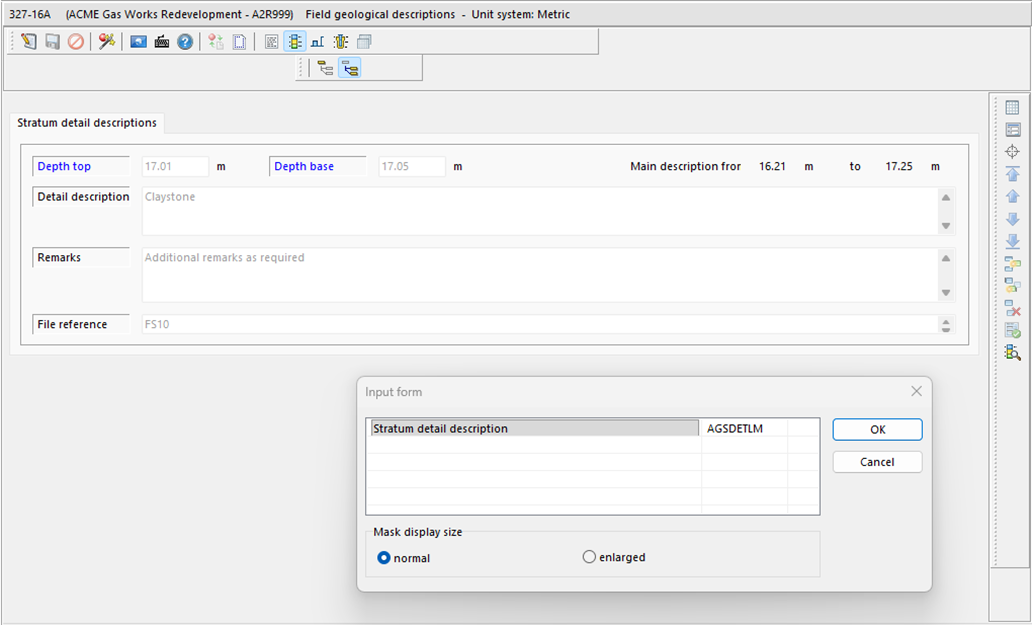Select the enlarged mask display size
This screenshot has height=625, width=1032.
click(x=589, y=557)
